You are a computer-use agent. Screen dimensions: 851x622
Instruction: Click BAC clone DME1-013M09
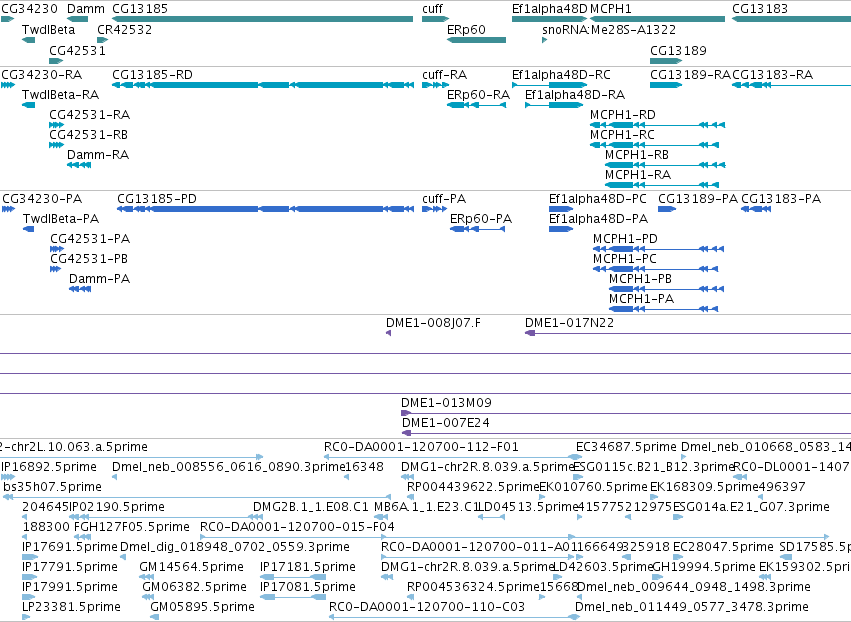(446, 403)
